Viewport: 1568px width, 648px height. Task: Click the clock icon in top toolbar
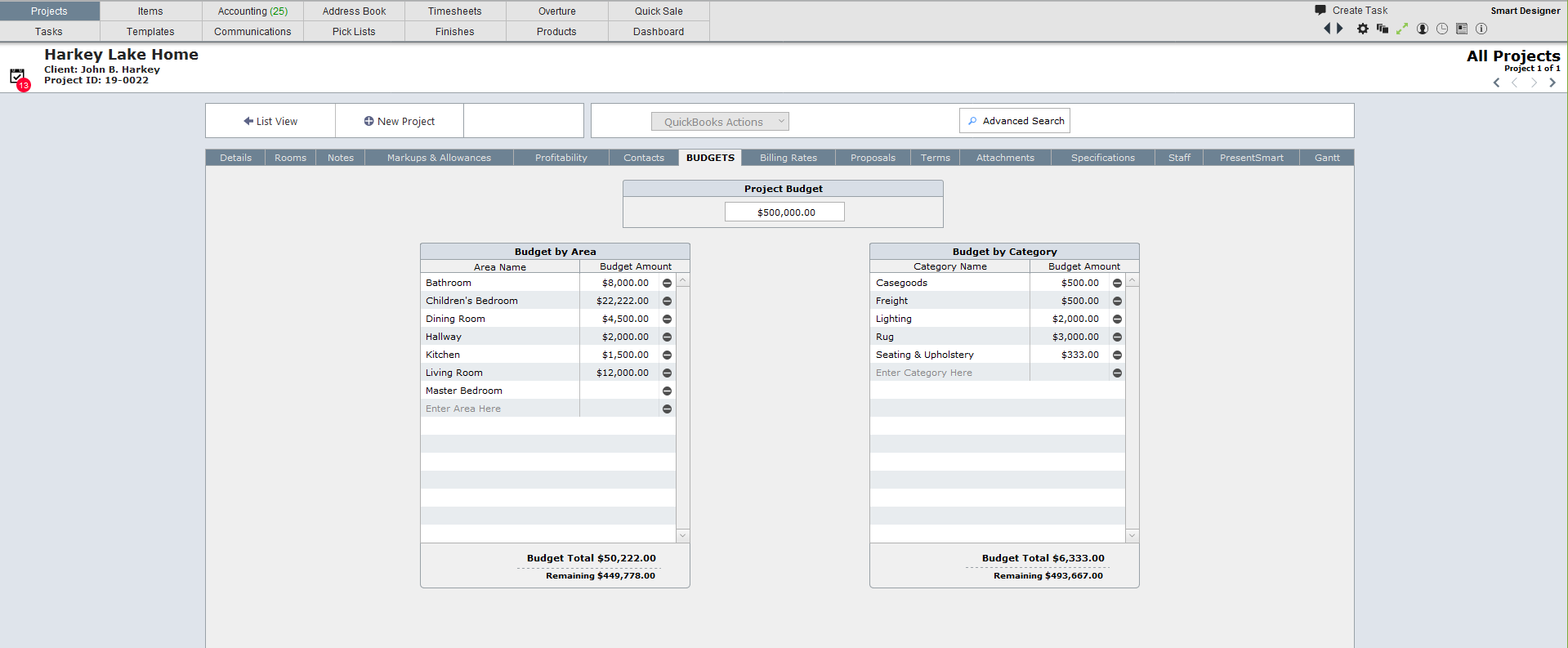[1442, 29]
